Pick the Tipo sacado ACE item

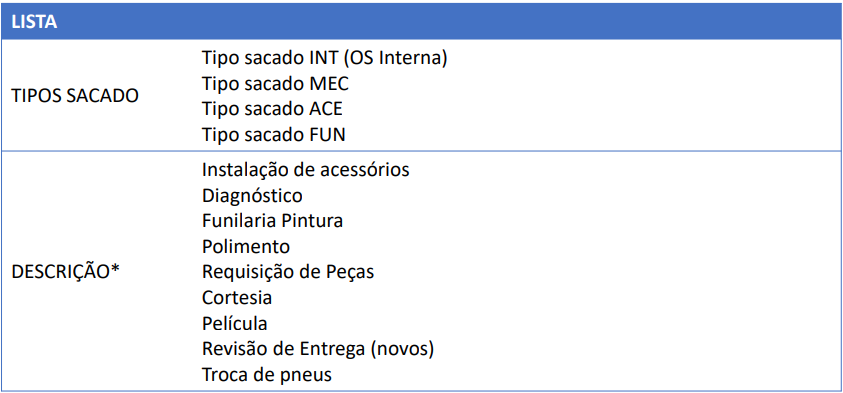pos(272,109)
